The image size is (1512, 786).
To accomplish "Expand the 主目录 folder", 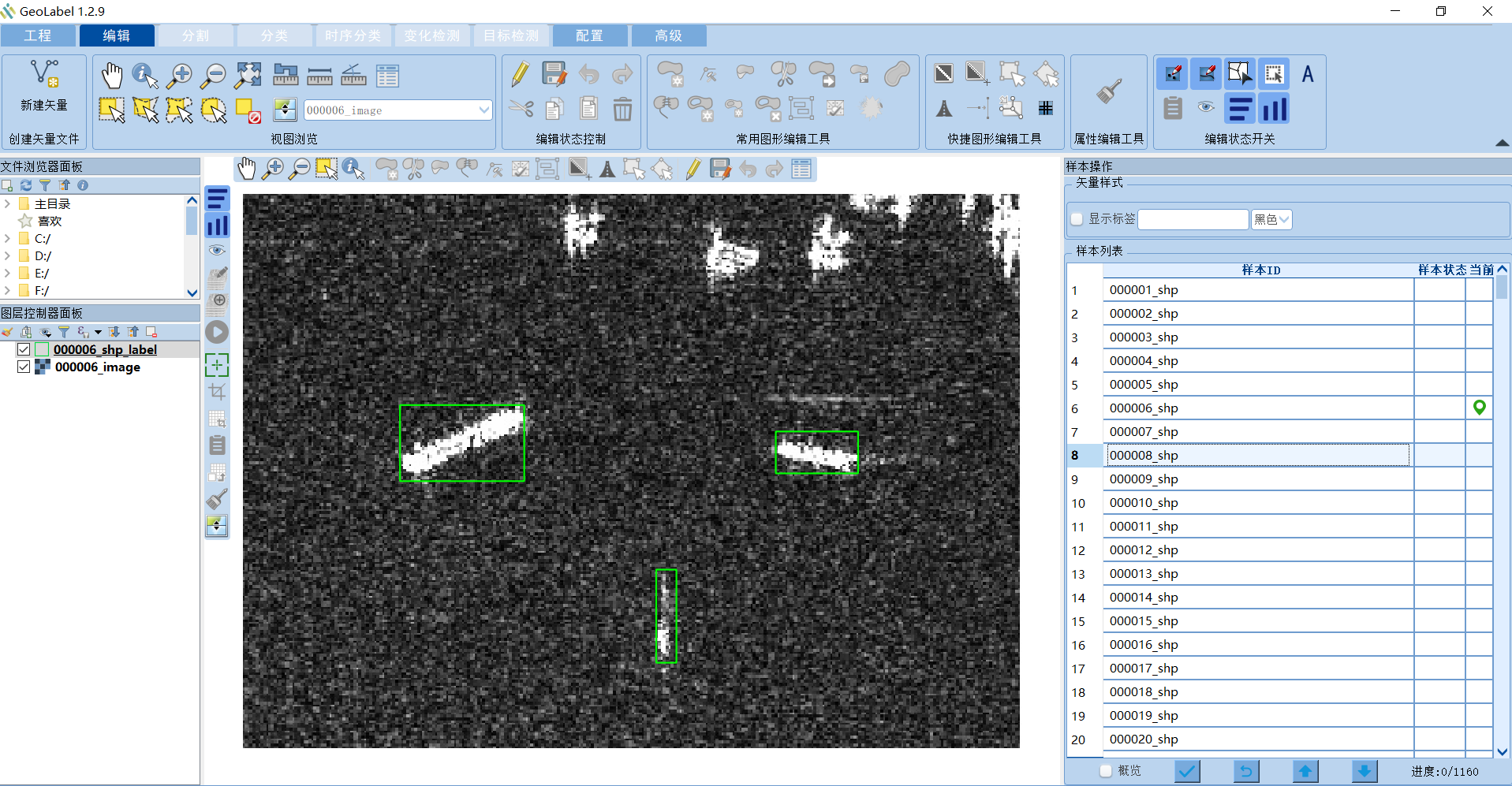I will pos(7,203).
